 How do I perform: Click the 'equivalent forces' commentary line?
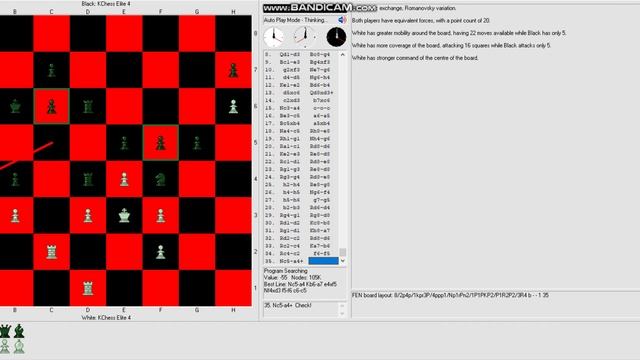(421, 20)
